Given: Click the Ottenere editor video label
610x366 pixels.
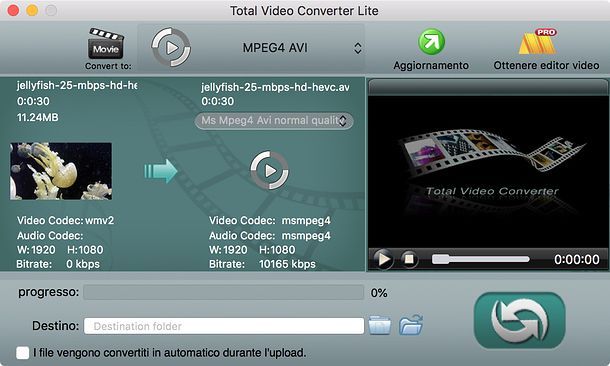Looking at the screenshot, I should click(546, 65).
